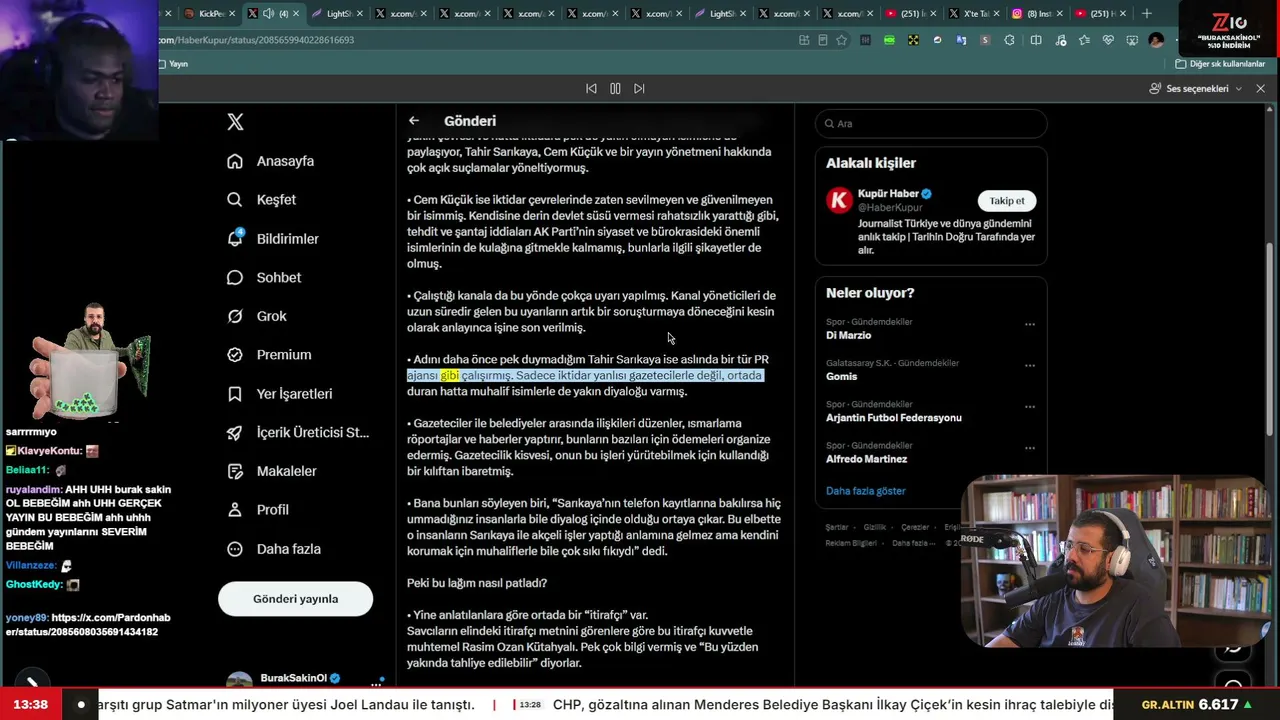Image resolution: width=1280 pixels, height=720 pixels.
Task: Open the browser split screen icon
Action: pyautogui.click(x=1036, y=40)
